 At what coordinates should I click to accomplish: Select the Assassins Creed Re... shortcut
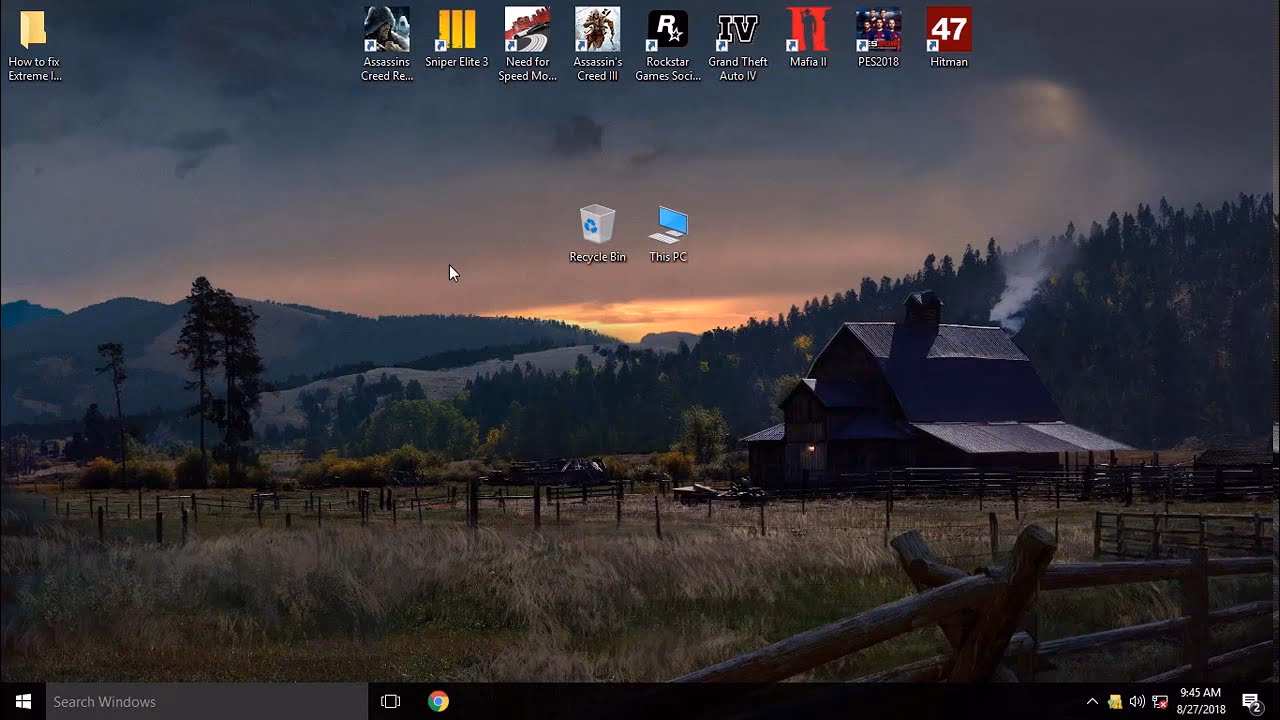click(x=387, y=45)
